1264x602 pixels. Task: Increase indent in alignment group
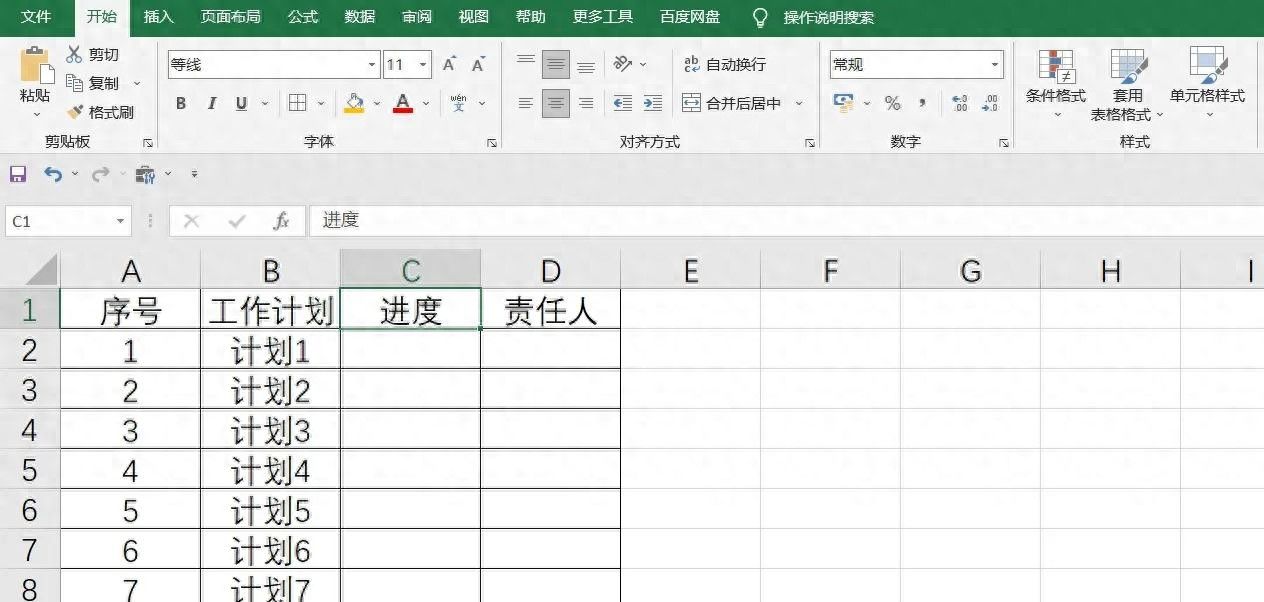[x=653, y=103]
